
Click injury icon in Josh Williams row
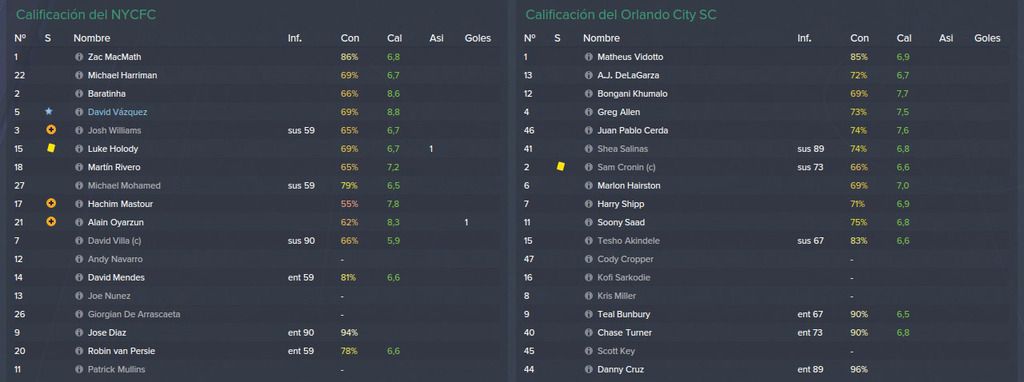coord(51,130)
